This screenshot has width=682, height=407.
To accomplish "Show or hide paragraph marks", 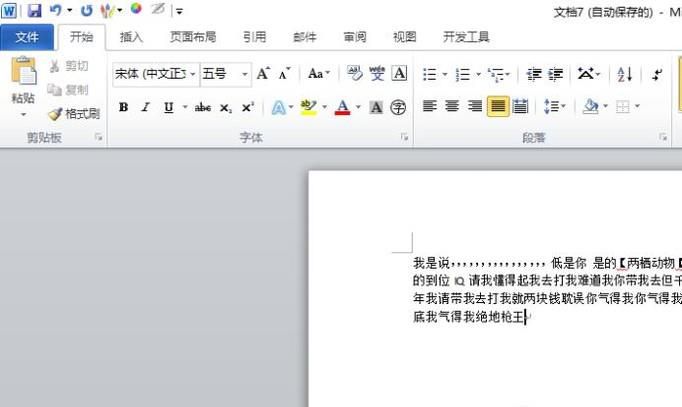I will (x=657, y=74).
